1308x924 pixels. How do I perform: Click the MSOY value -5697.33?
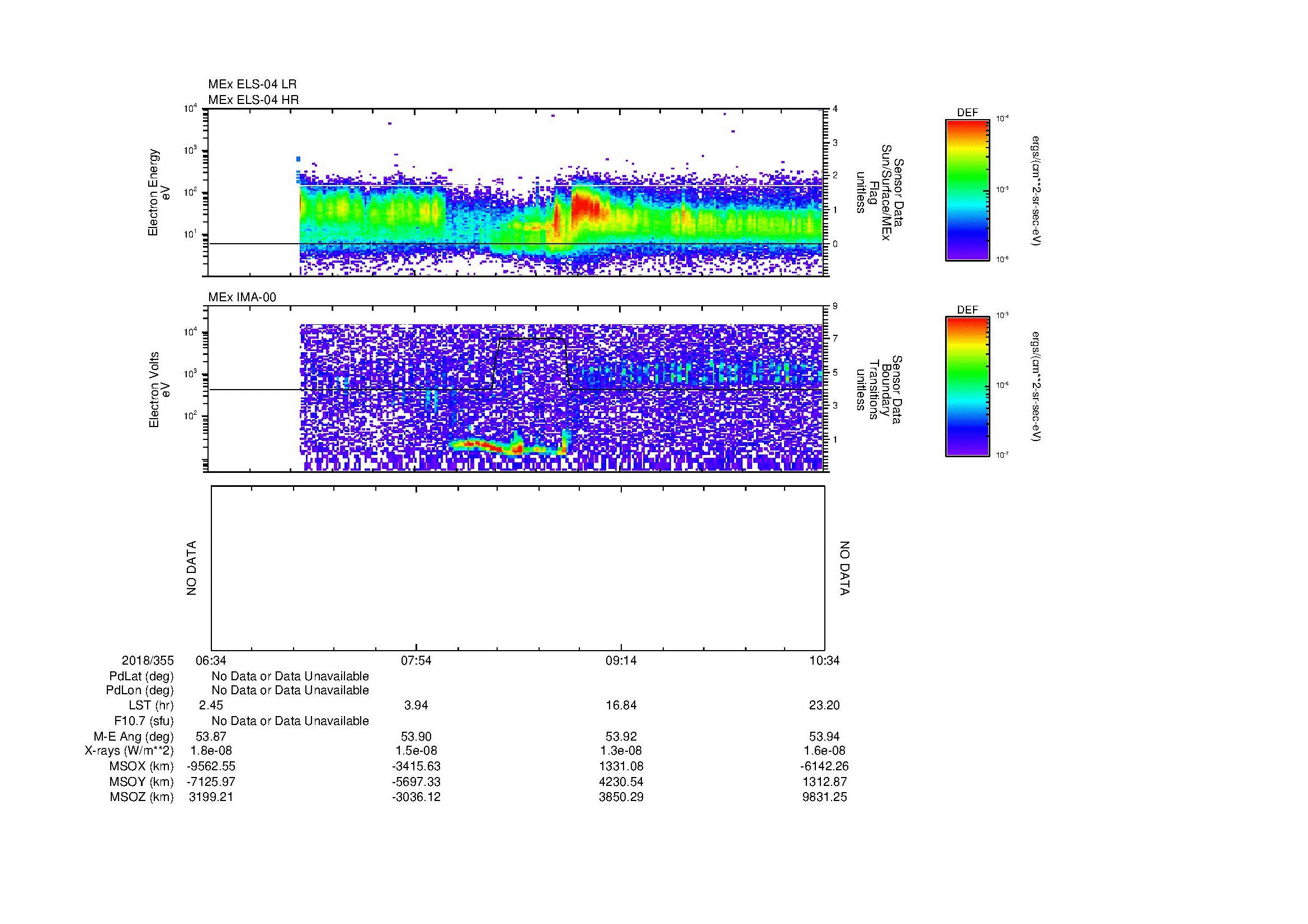pos(417,781)
